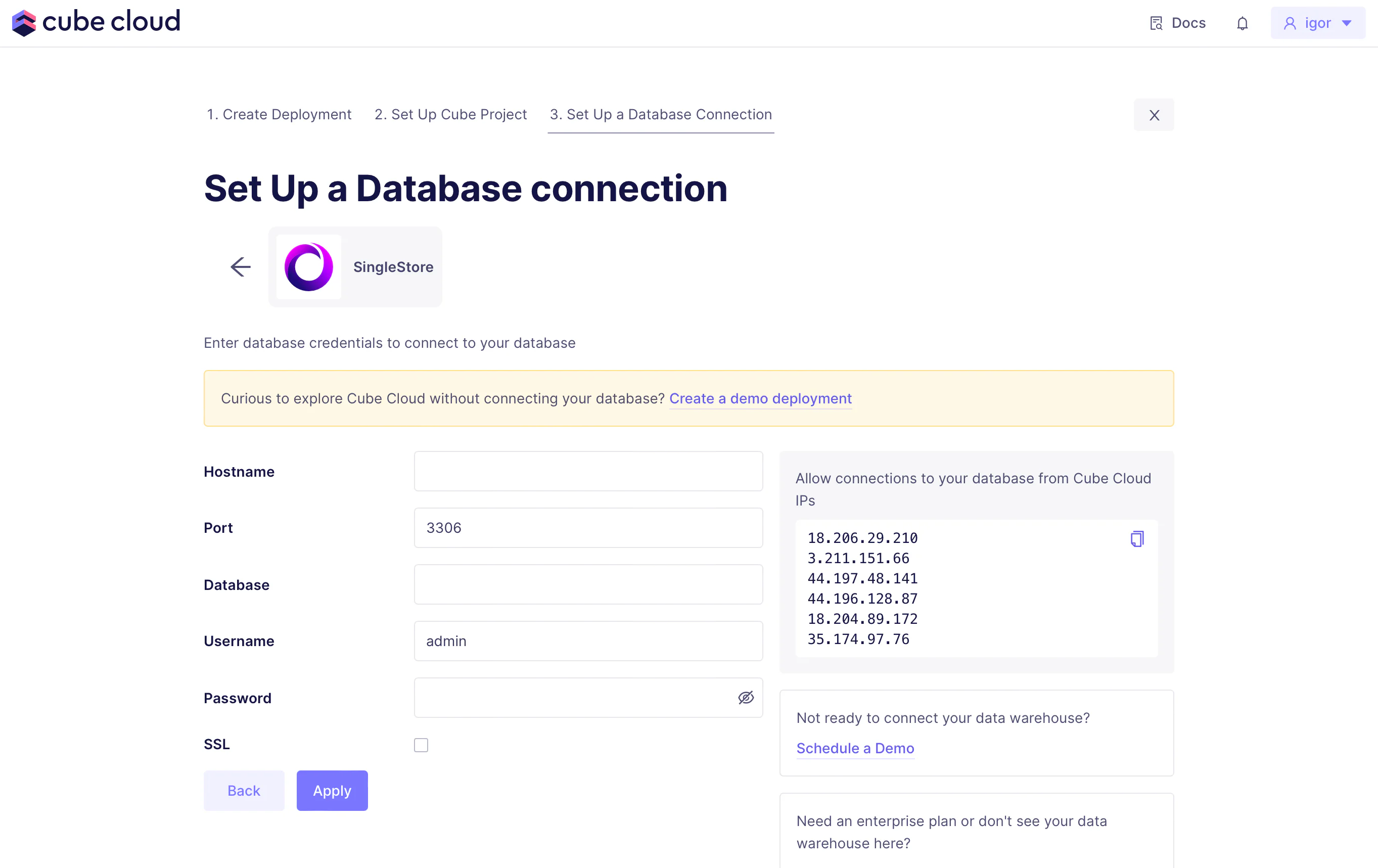Follow the Schedule a Demo link
The image size is (1378, 868).
(855, 748)
